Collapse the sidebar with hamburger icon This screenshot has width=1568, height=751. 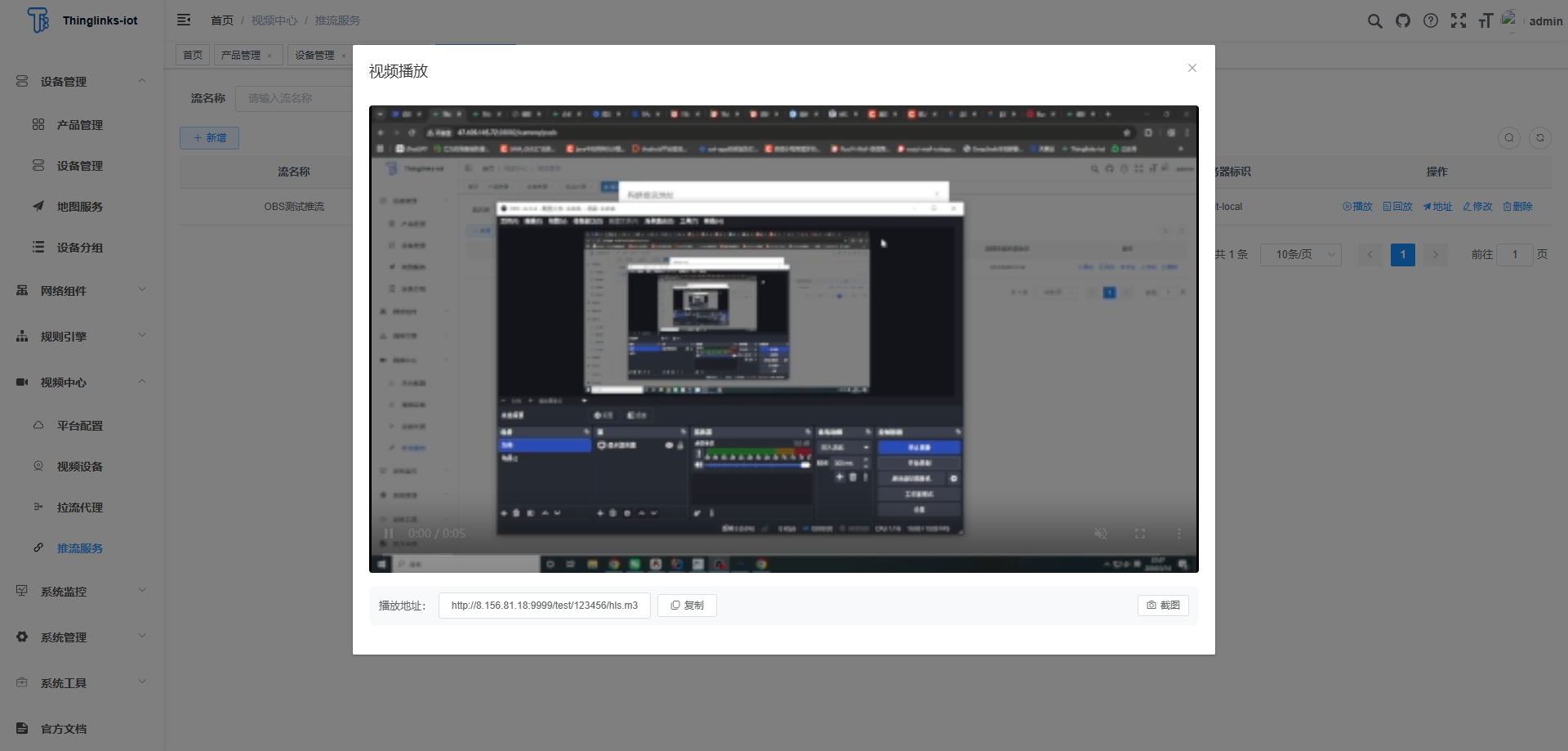[184, 20]
